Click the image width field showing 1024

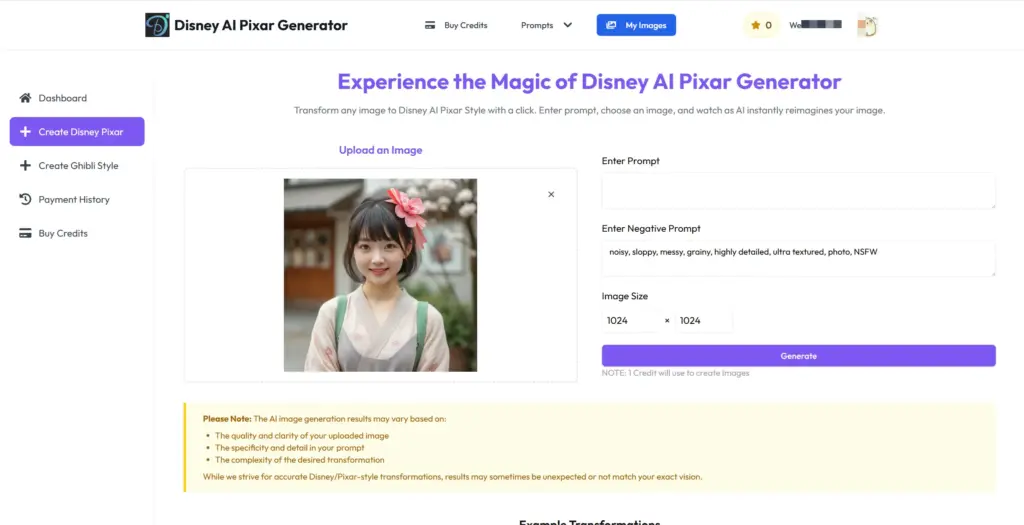pos(630,321)
